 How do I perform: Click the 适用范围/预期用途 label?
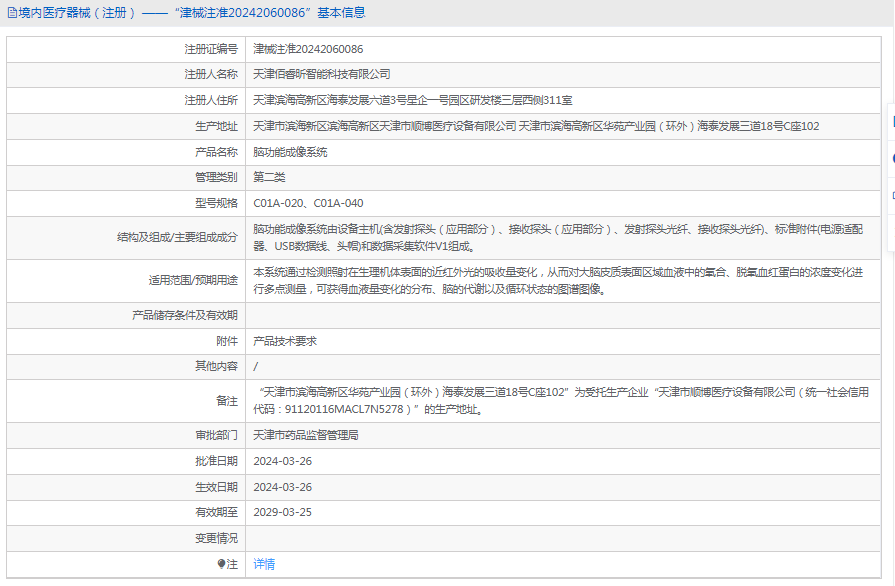[193, 280]
